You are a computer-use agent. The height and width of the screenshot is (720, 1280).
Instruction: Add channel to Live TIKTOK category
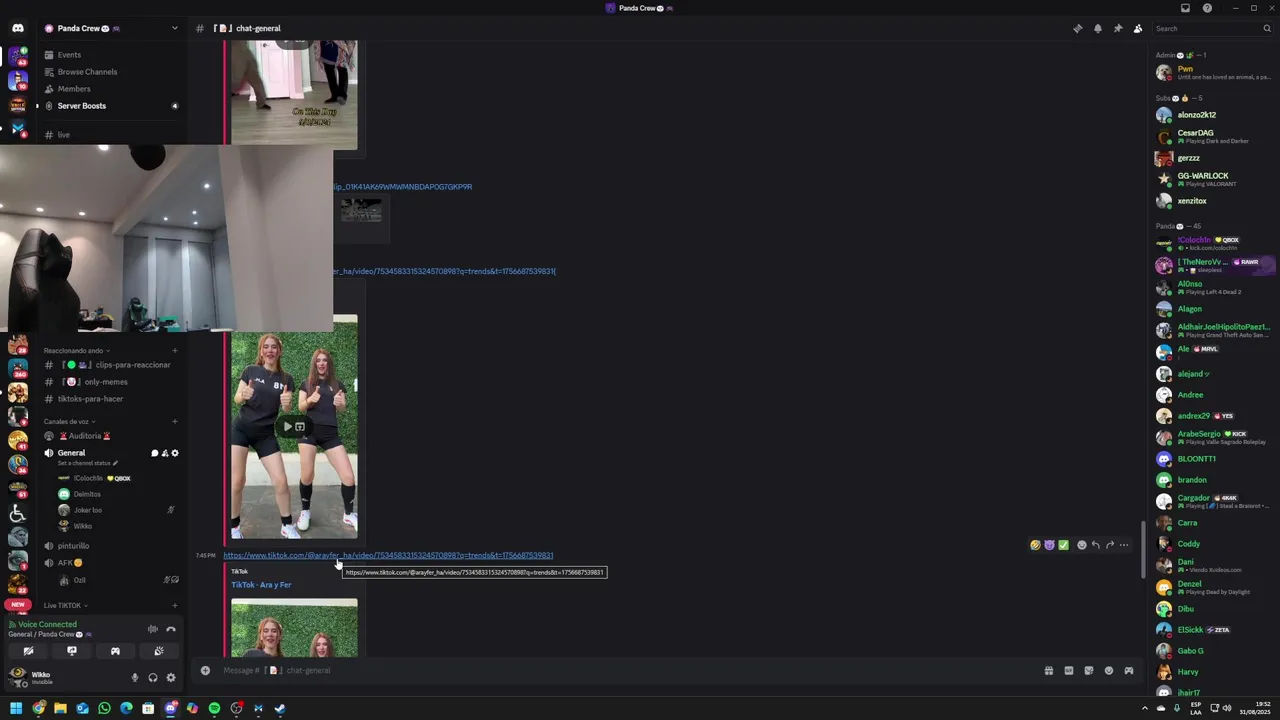(x=175, y=606)
